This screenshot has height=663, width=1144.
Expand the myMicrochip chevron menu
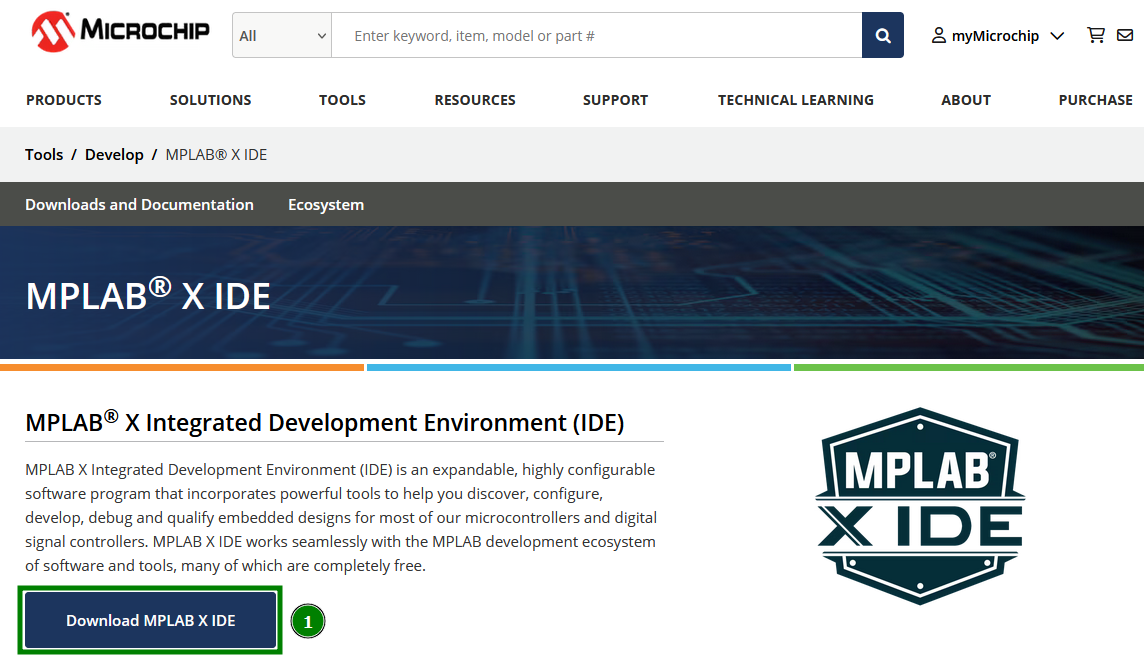tap(1057, 36)
